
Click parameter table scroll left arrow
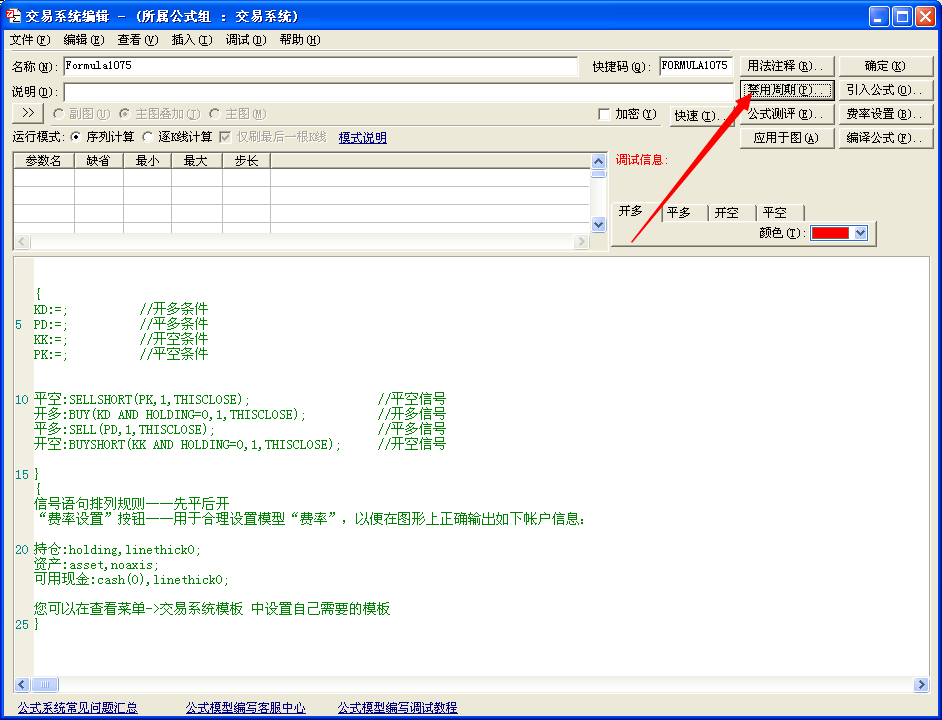[x=22, y=242]
